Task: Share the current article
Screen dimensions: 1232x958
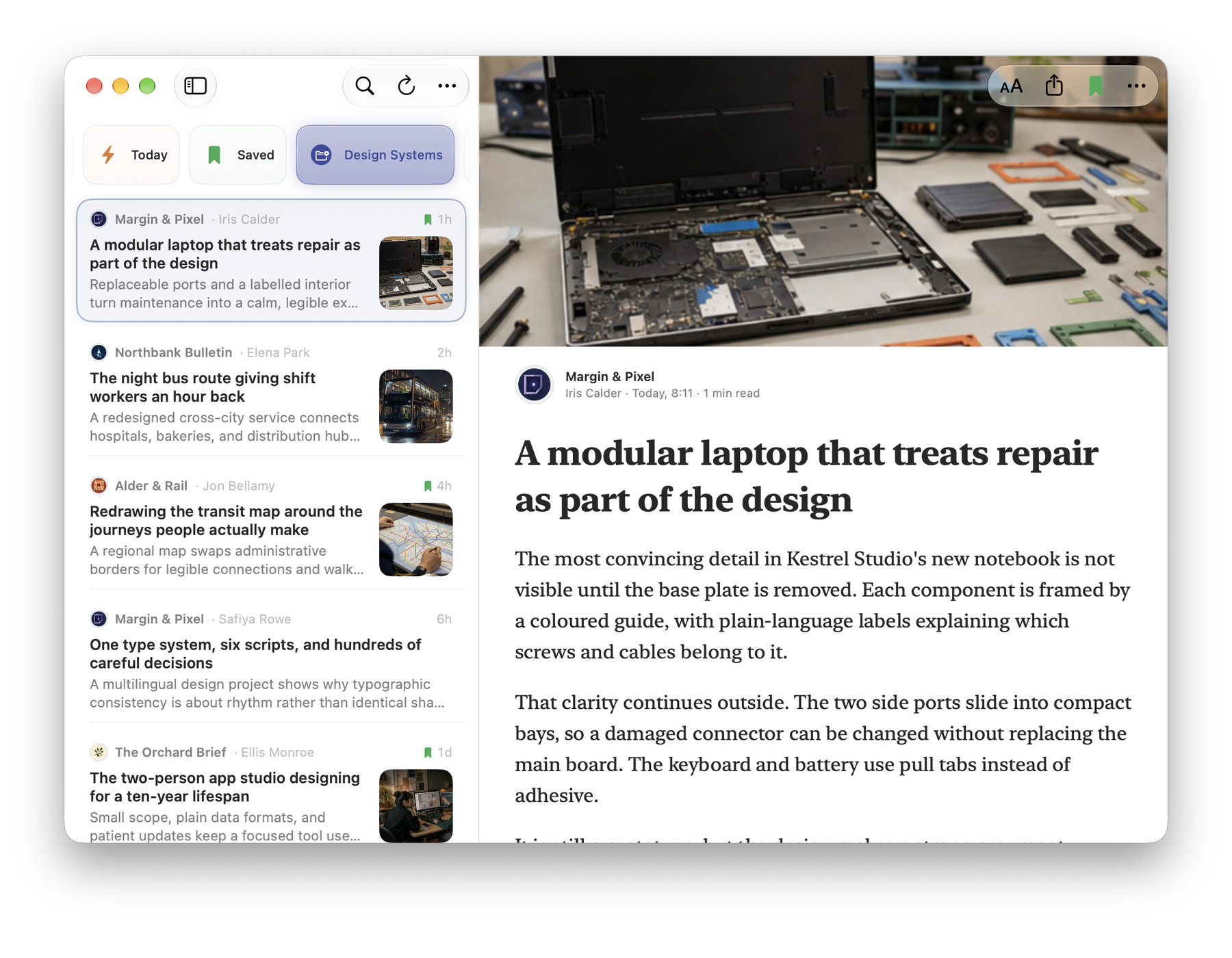Action: pyautogui.click(x=1054, y=86)
